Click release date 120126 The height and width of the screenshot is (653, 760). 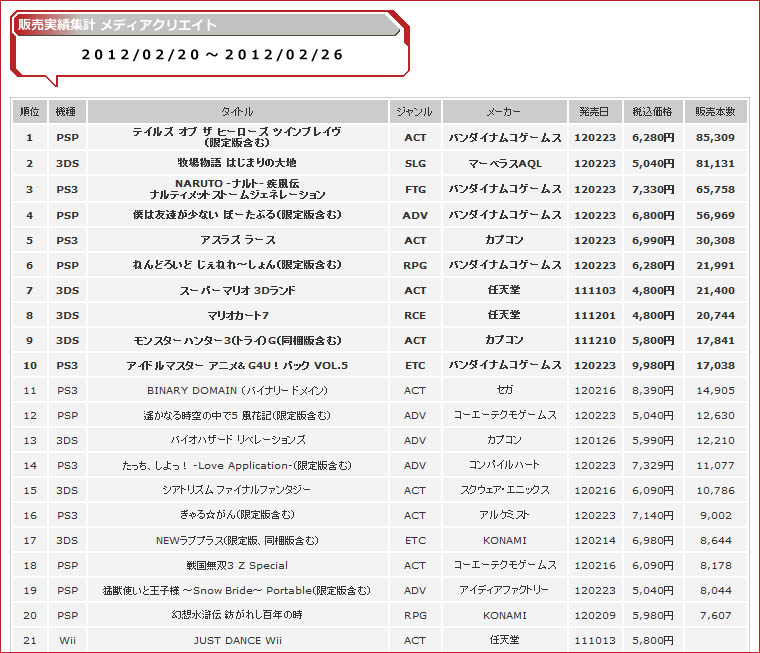[x=595, y=441]
